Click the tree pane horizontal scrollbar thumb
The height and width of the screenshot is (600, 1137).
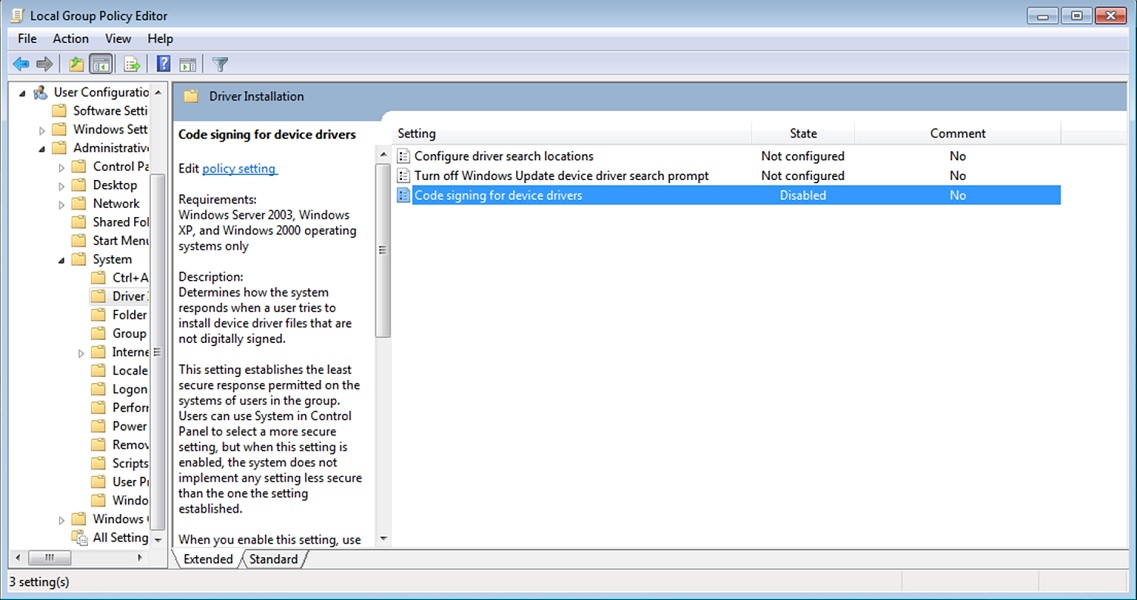49,558
